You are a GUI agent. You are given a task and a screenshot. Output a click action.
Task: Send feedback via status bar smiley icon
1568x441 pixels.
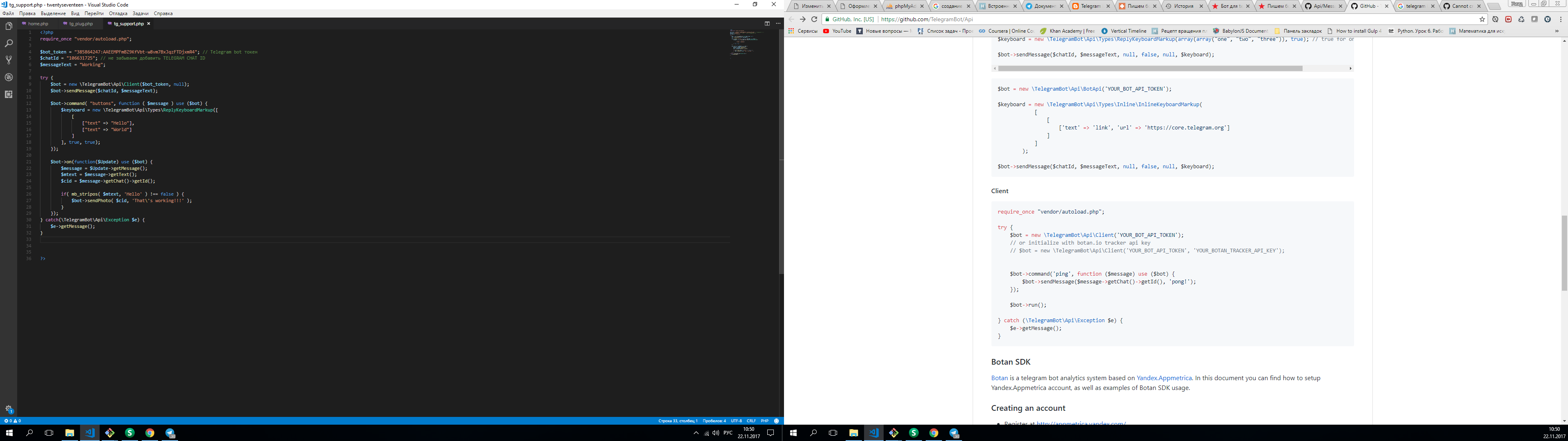(x=776, y=421)
